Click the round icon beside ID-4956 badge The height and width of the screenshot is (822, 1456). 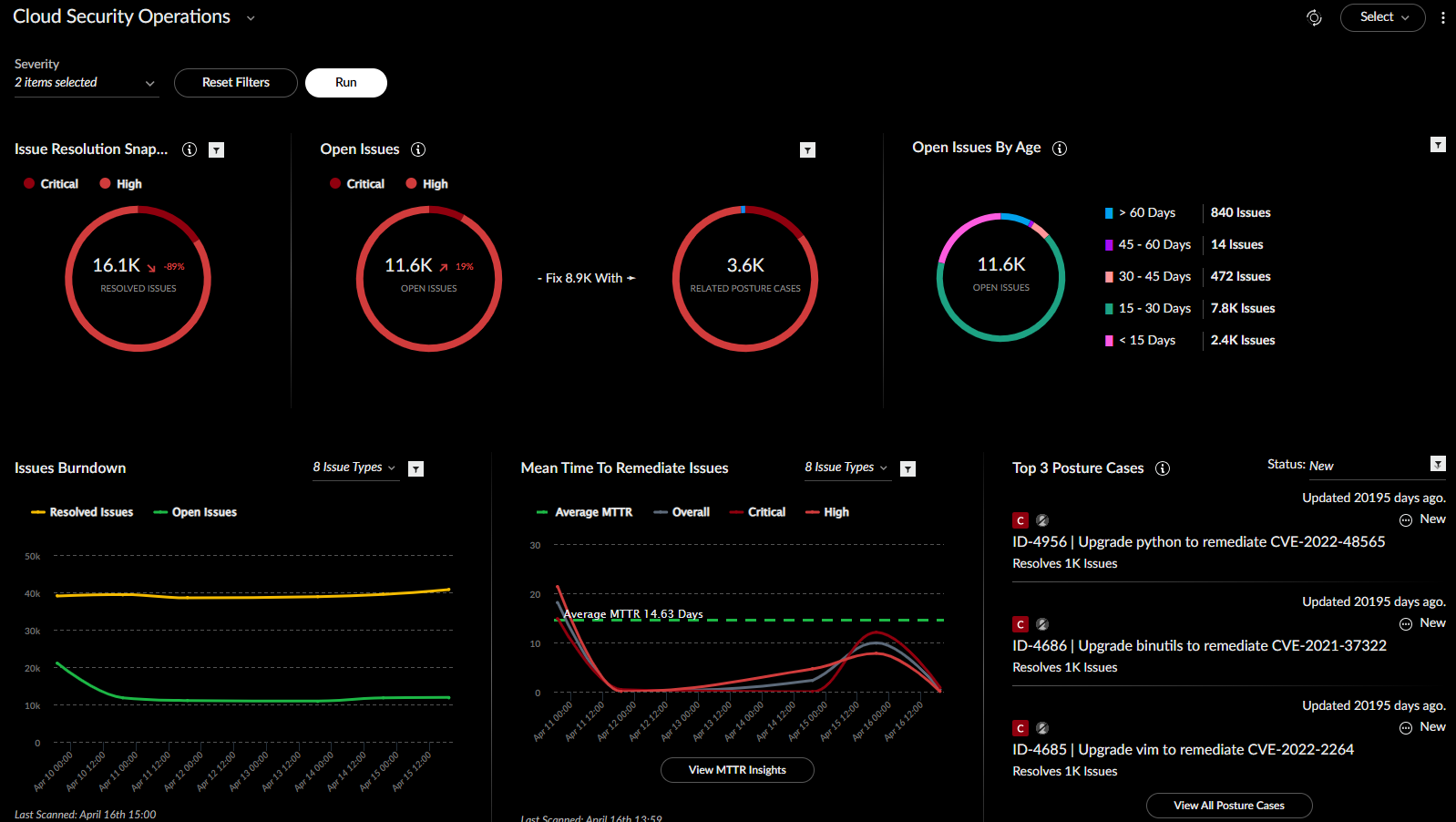pos(1042,520)
